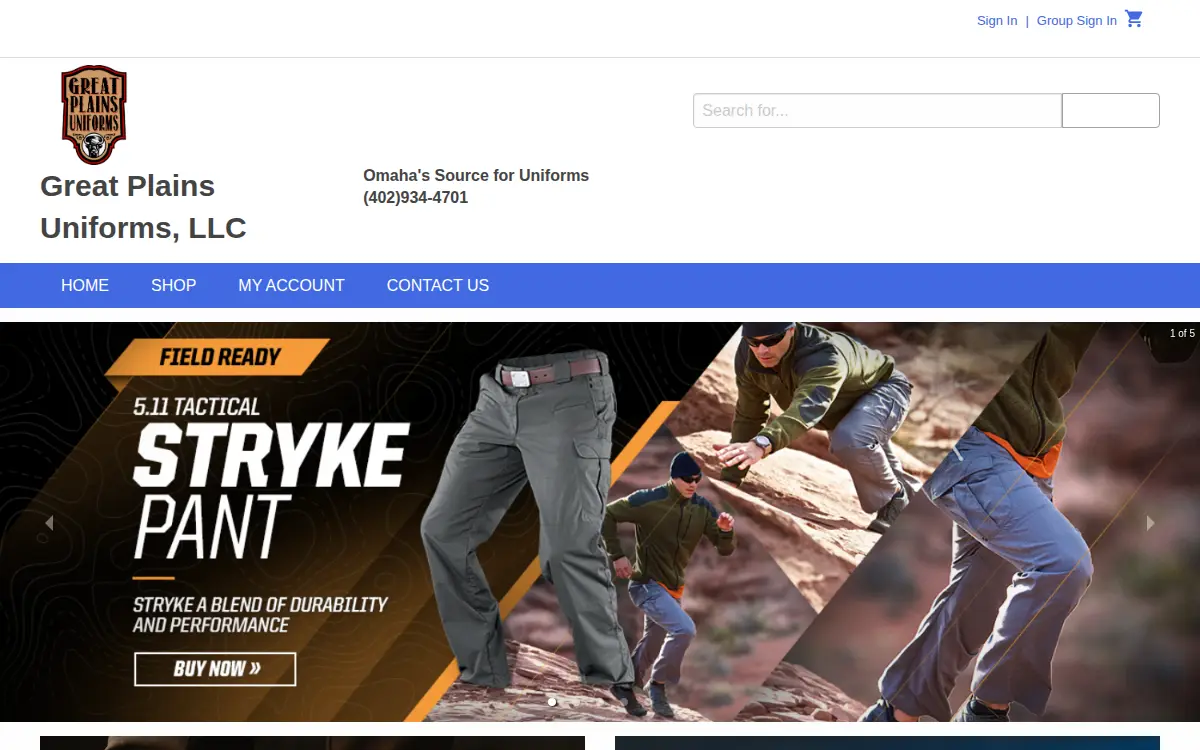The height and width of the screenshot is (750, 1200).
Task: Go to the HOME menu item
Action: click(x=85, y=285)
